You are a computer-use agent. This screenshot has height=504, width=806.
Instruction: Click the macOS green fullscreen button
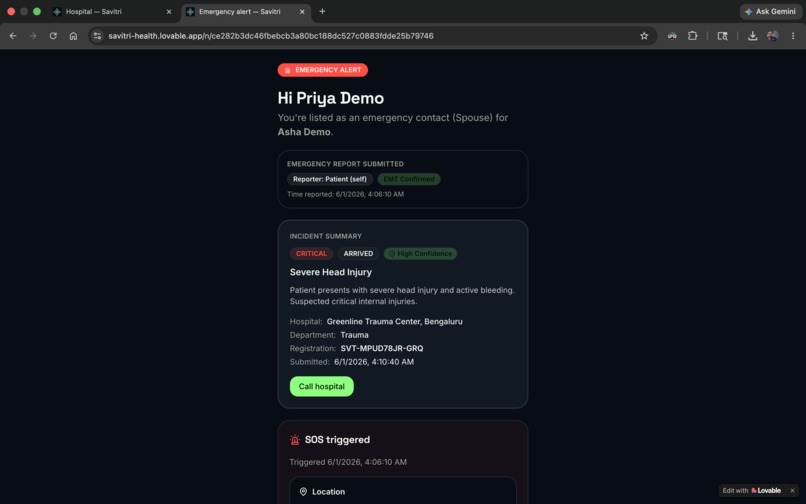pos(37,11)
